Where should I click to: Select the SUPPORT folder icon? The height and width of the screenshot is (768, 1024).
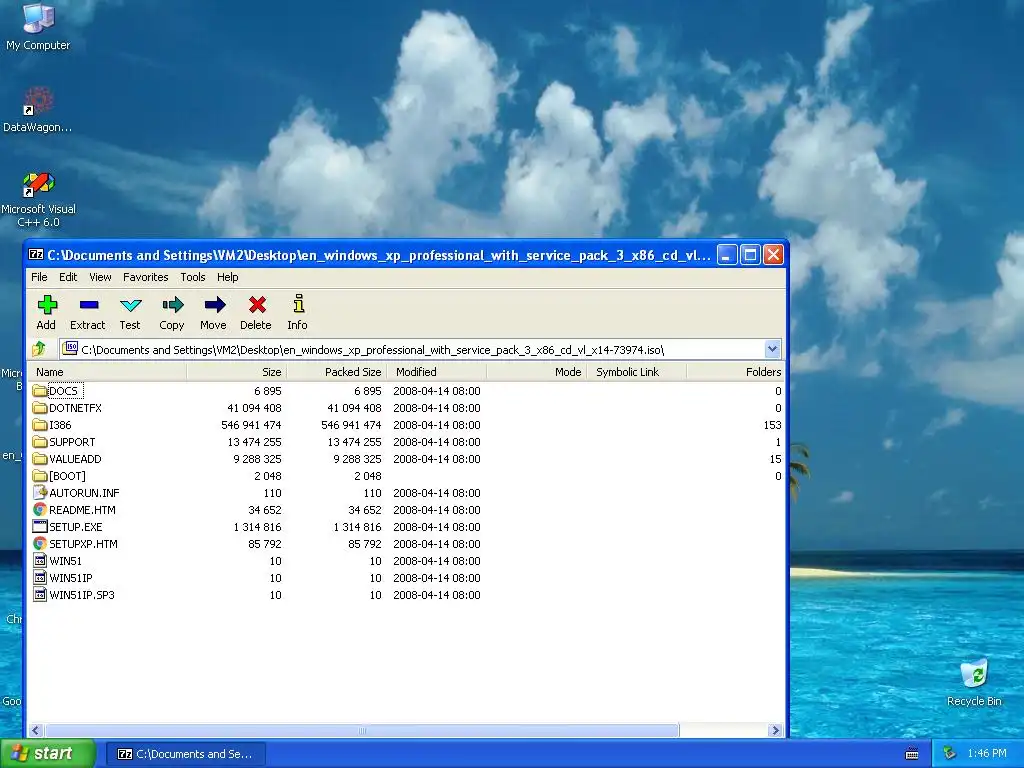click(x=40, y=441)
